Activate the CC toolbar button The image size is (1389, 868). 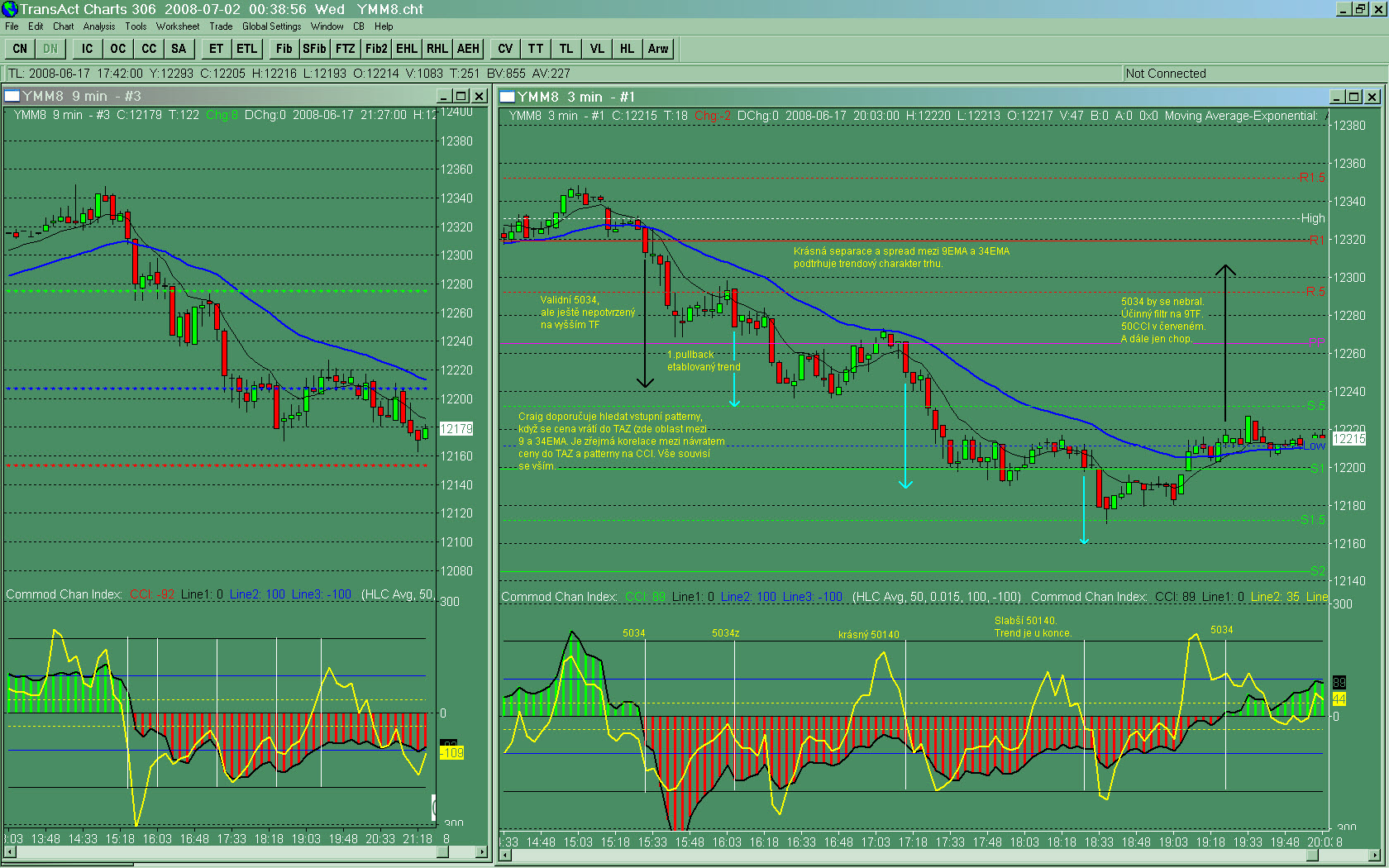(x=149, y=49)
